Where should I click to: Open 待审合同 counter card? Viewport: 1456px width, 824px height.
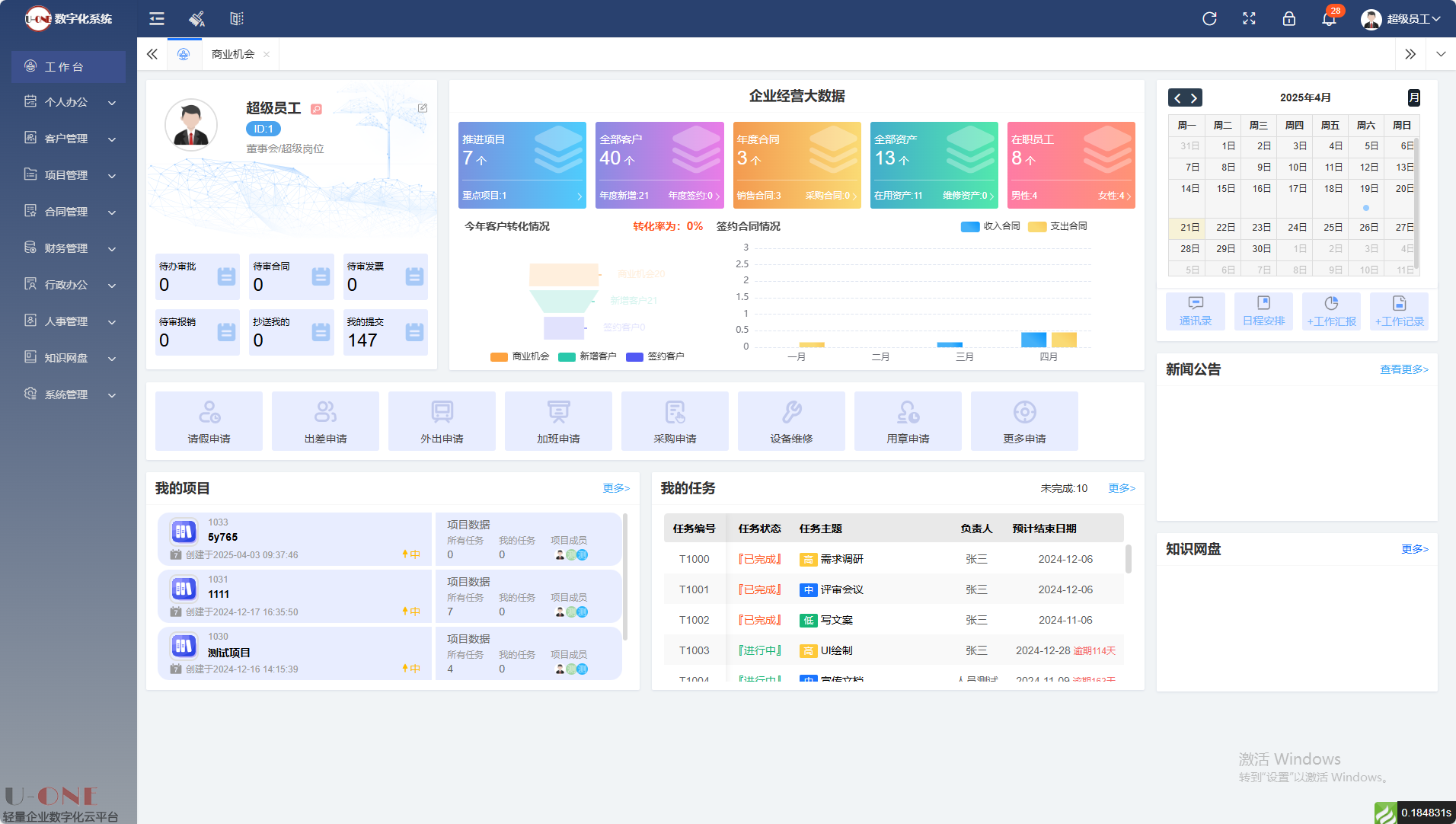(292, 276)
